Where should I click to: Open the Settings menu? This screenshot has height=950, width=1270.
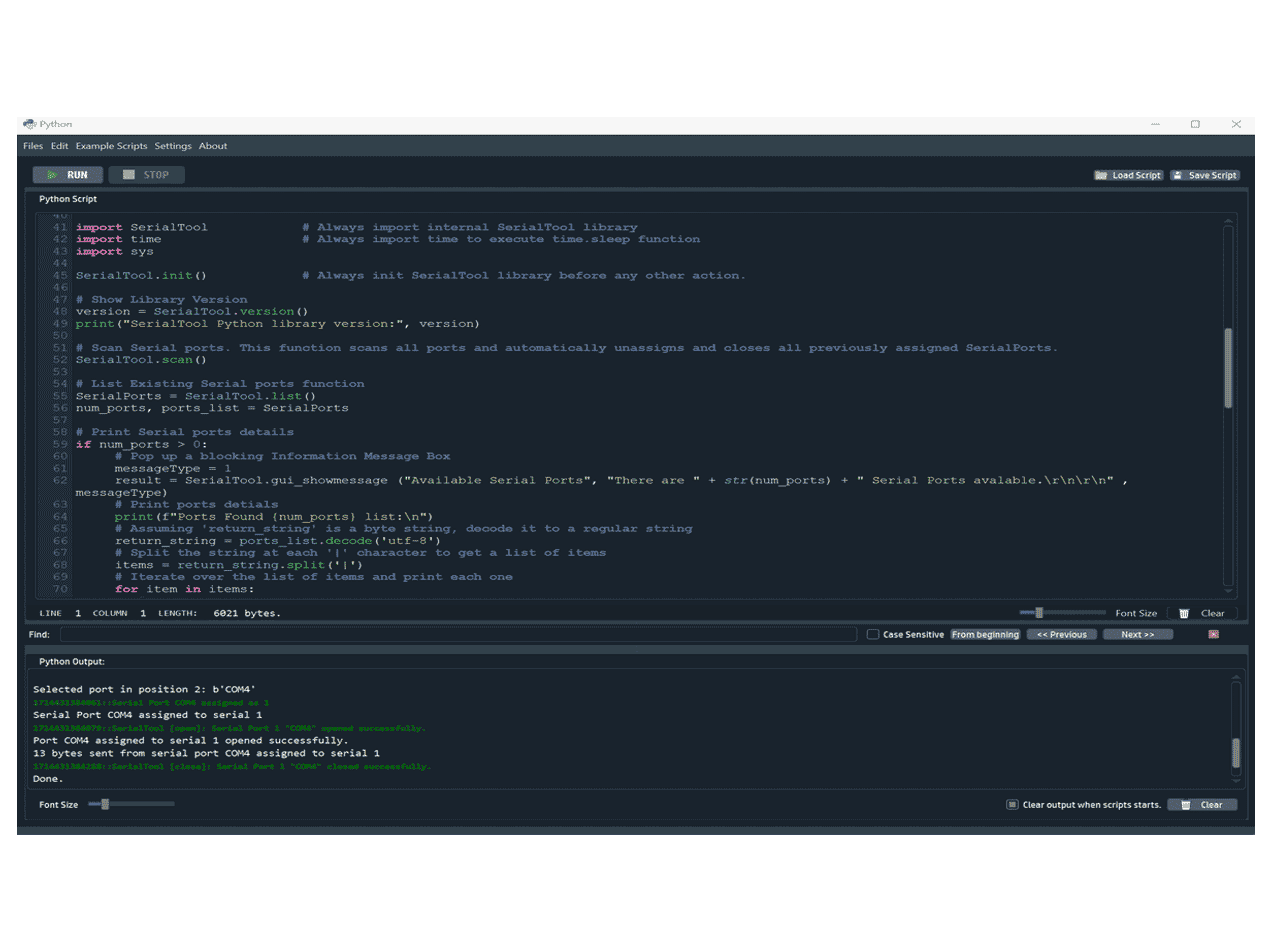pyautogui.click(x=173, y=146)
